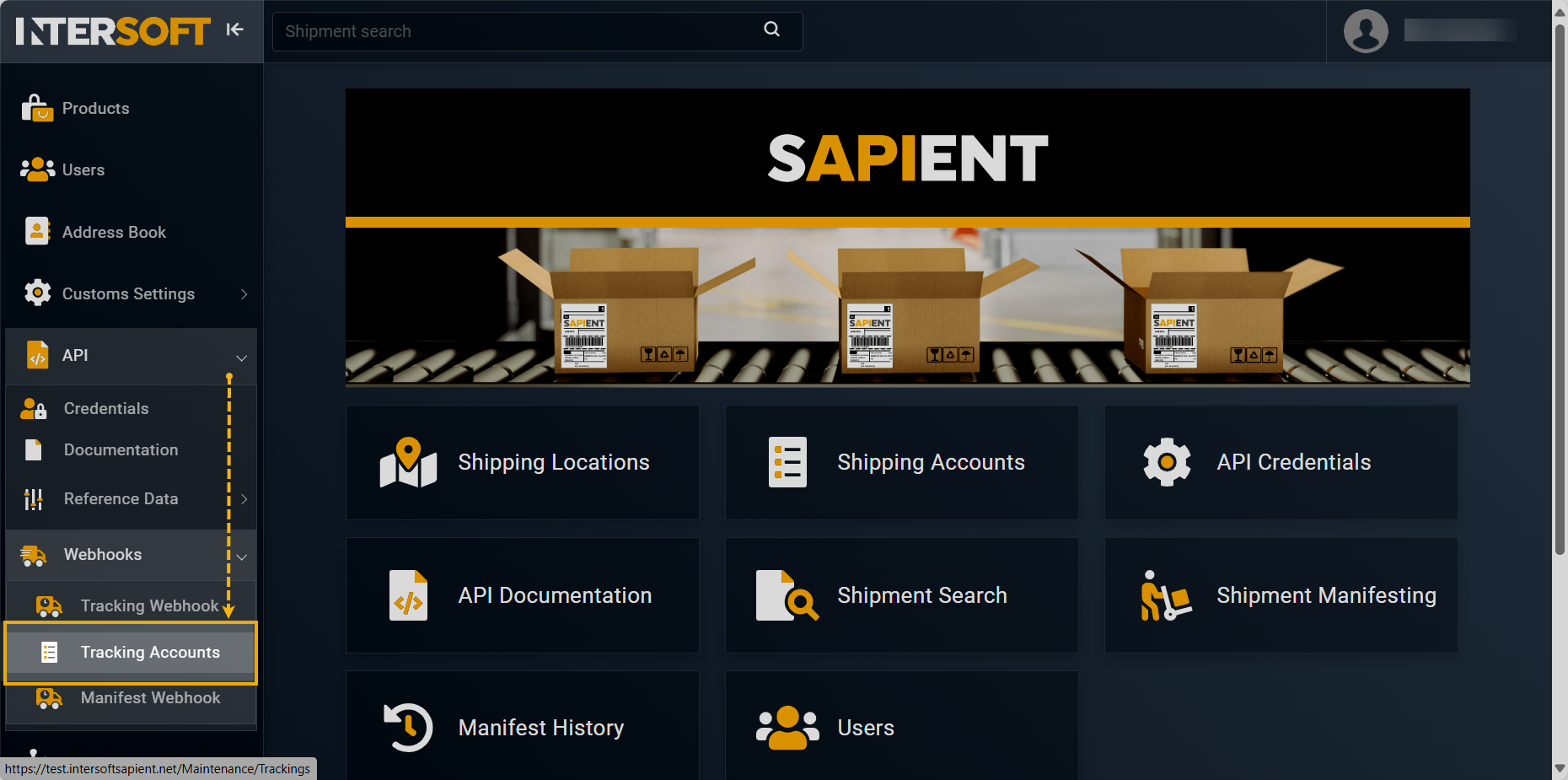Click the Shipment search input field
Viewport: 1568px width, 780px height.
click(537, 31)
